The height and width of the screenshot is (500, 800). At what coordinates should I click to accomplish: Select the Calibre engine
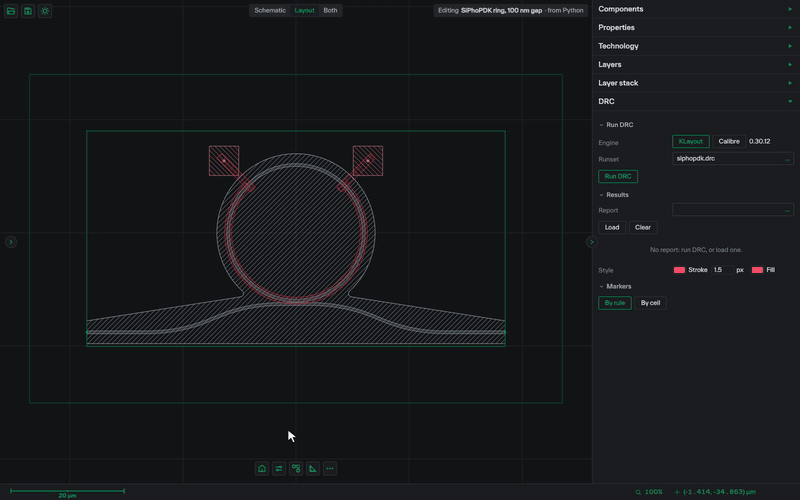[x=729, y=141]
